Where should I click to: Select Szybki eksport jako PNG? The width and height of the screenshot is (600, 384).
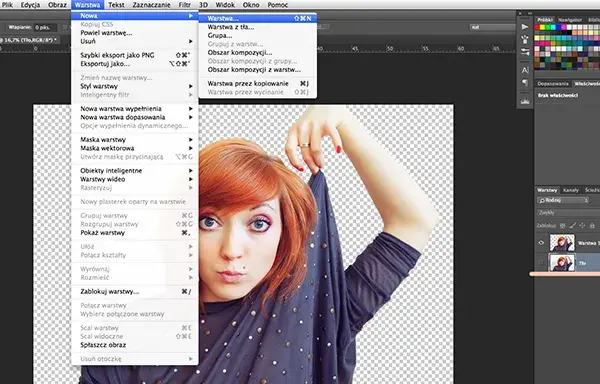pos(134,55)
